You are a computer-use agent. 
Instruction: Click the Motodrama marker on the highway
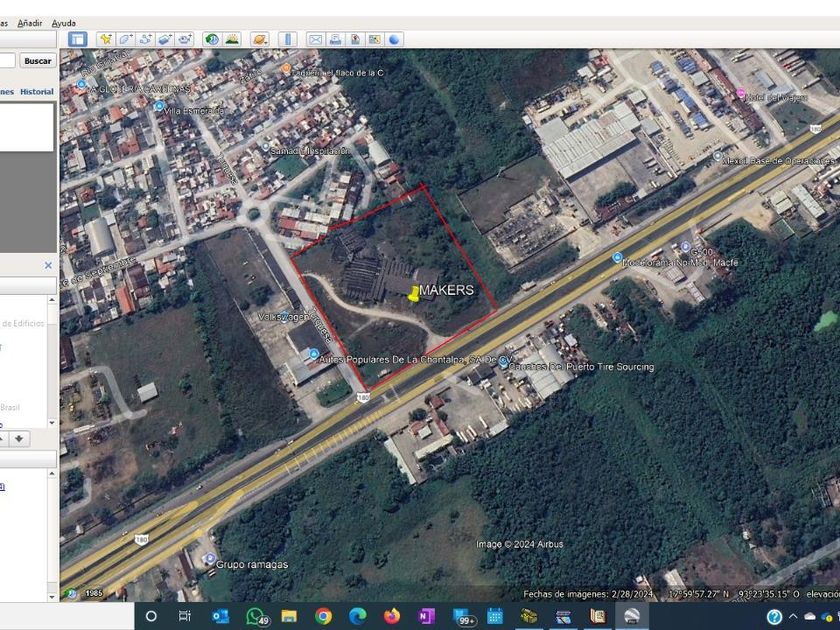pyautogui.click(x=617, y=258)
